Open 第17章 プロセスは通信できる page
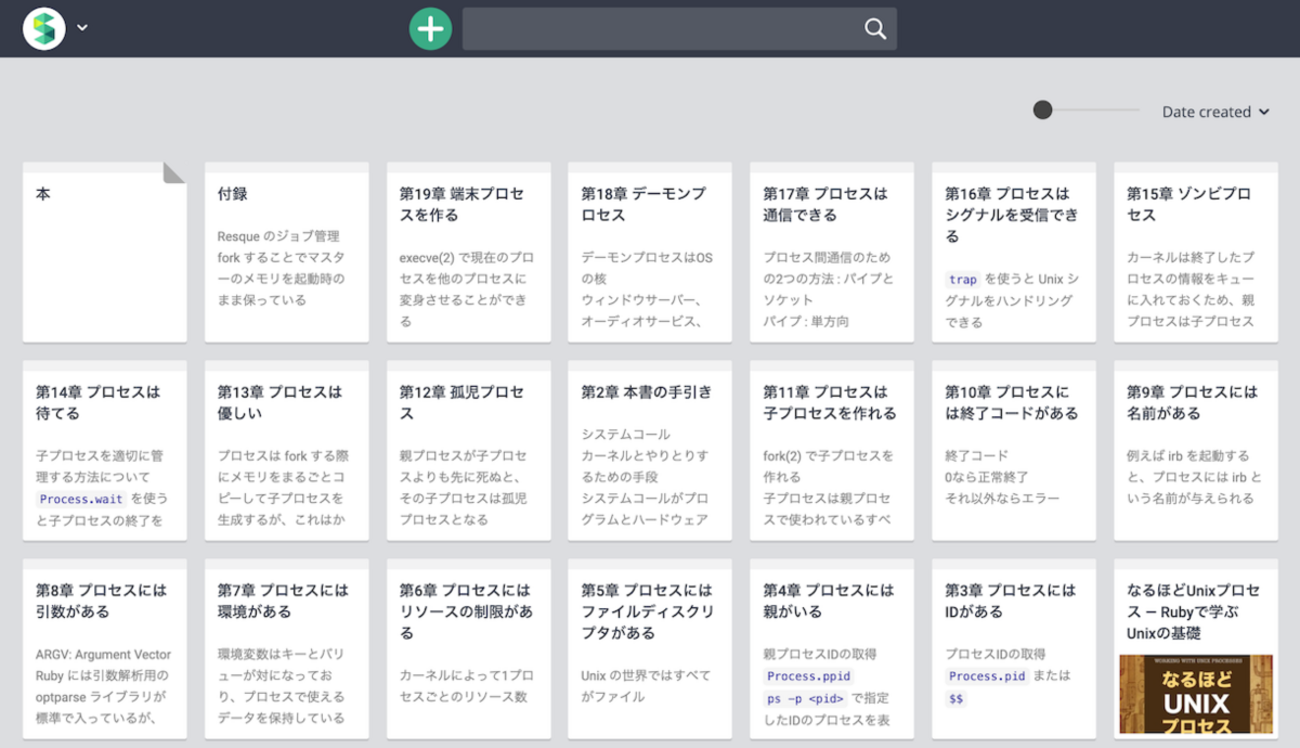This screenshot has width=1300, height=748. pyautogui.click(x=832, y=252)
